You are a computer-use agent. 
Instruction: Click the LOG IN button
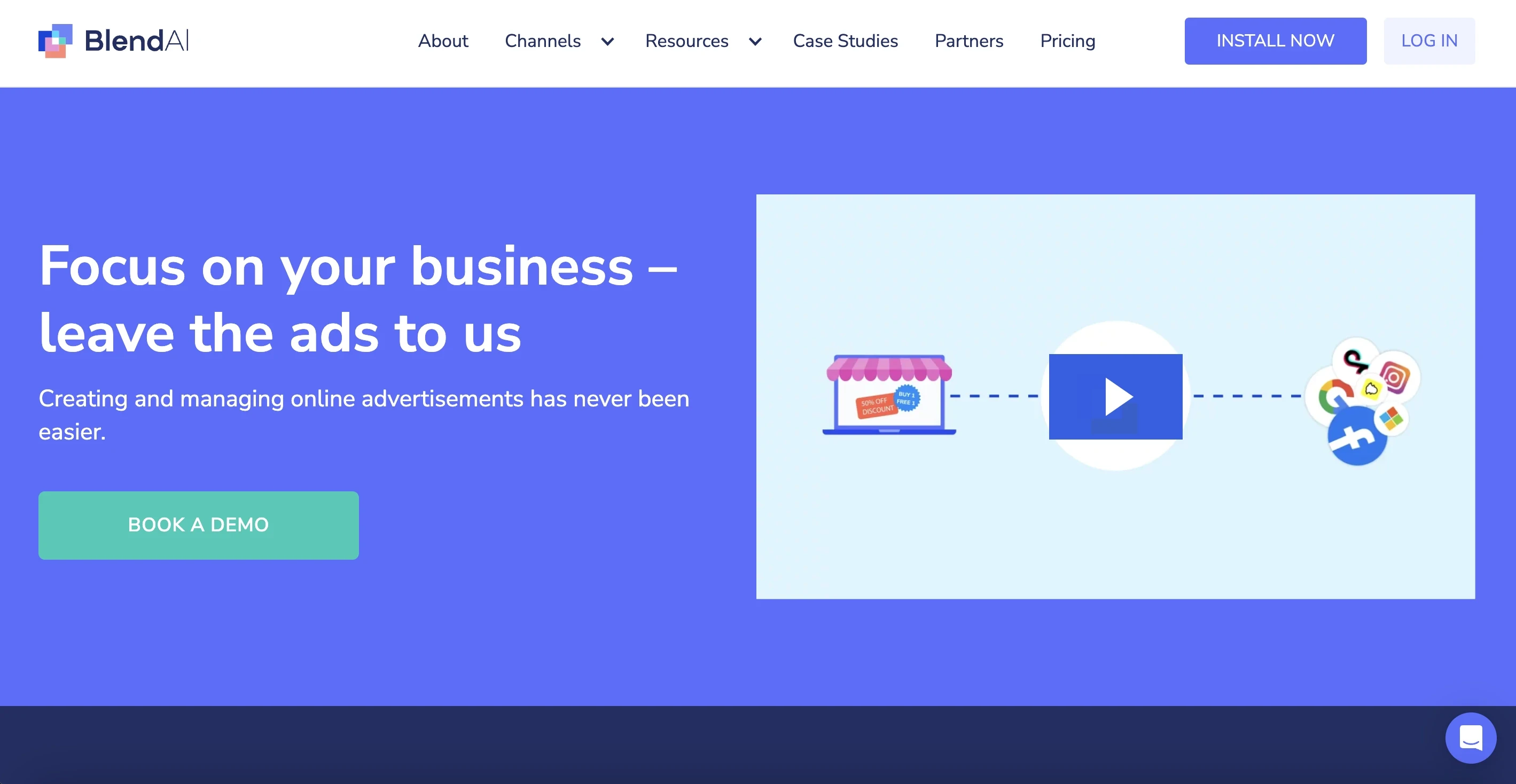(1429, 41)
